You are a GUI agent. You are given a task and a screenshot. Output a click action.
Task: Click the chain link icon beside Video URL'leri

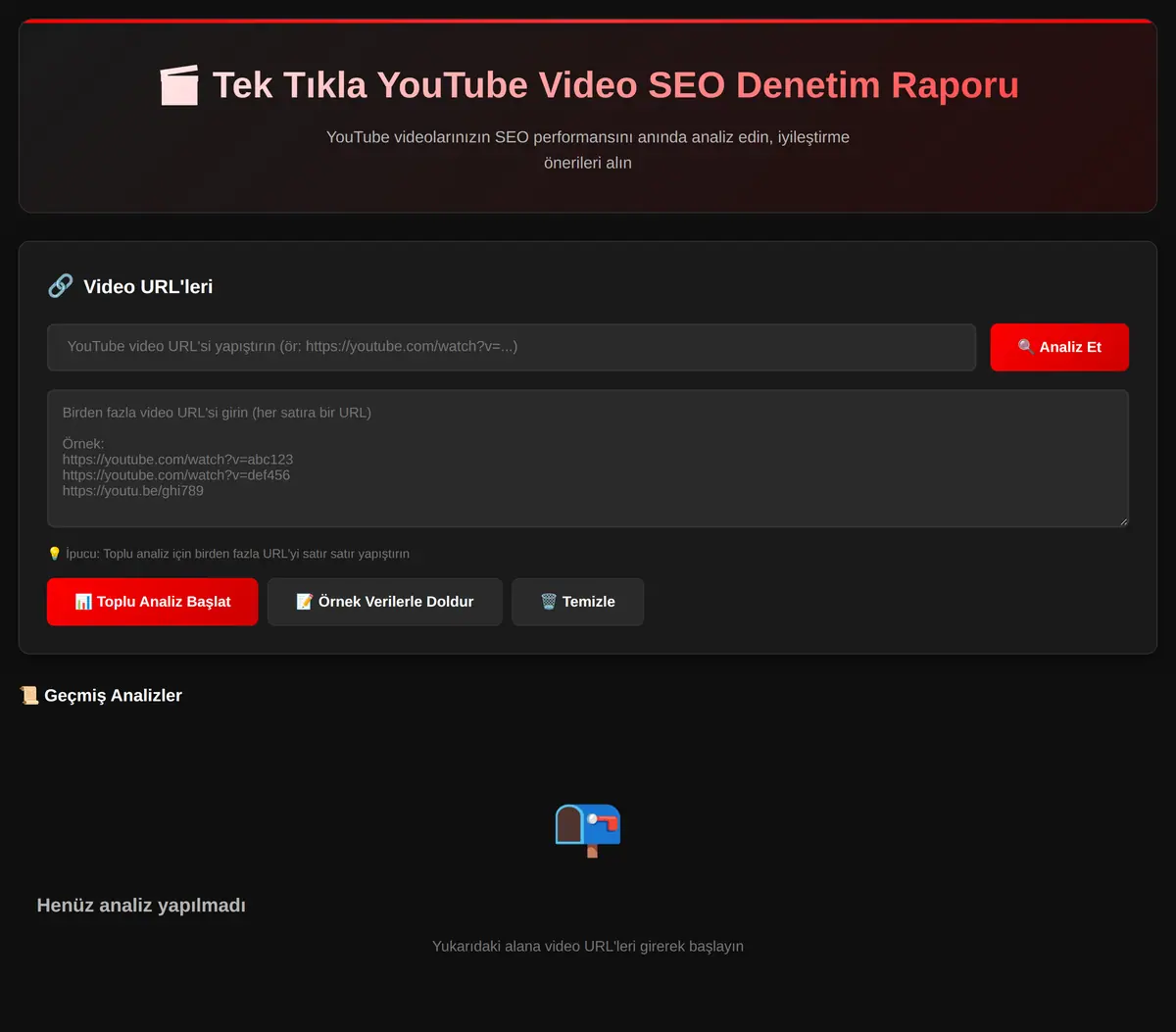click(x=60, y=286)
